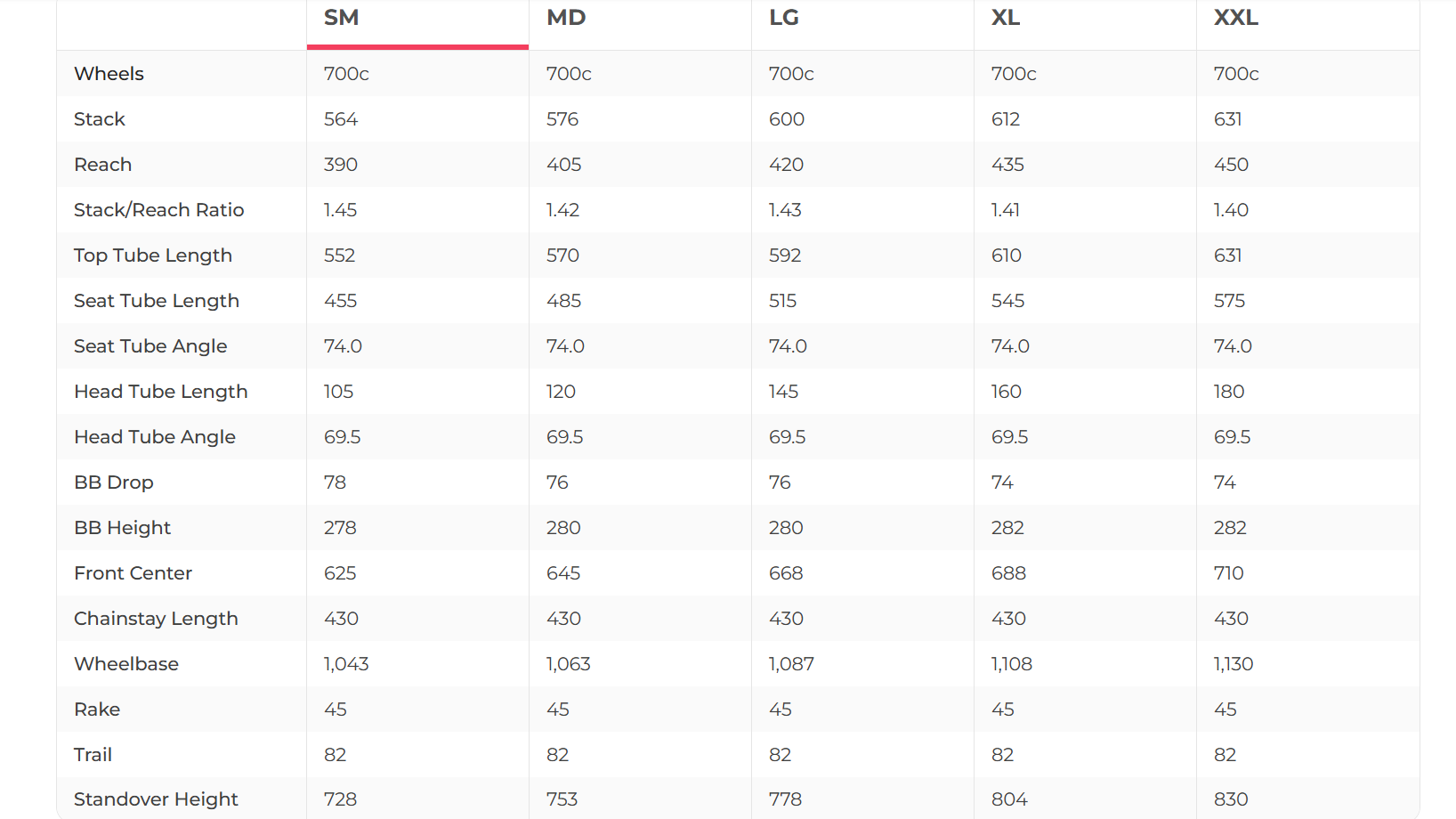Viewport: 1456px width, 819px height.
Task: Switch to the LG size column
Action: (784, 18)
